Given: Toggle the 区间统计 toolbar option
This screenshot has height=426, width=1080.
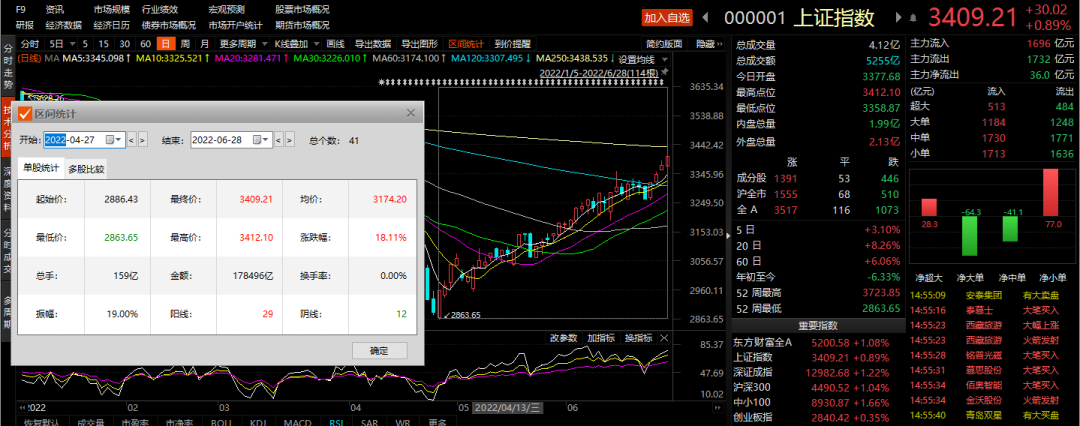Looking at the screenshot, I should tap(465, 44).
